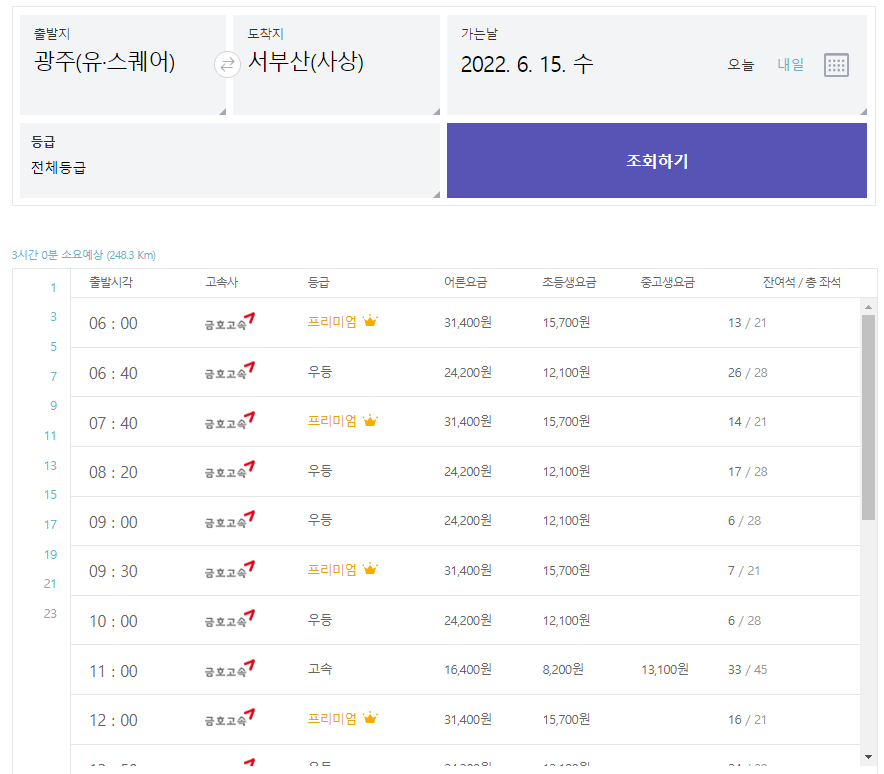Click scrollbar down arrow of schedule list

[x=868, y=757]
